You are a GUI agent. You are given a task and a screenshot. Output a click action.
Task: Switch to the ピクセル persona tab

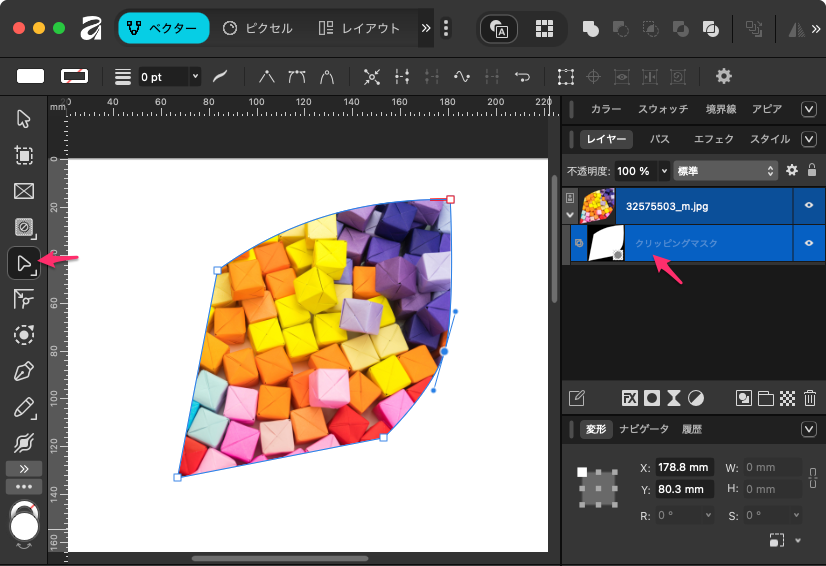(x=257, y=28)
